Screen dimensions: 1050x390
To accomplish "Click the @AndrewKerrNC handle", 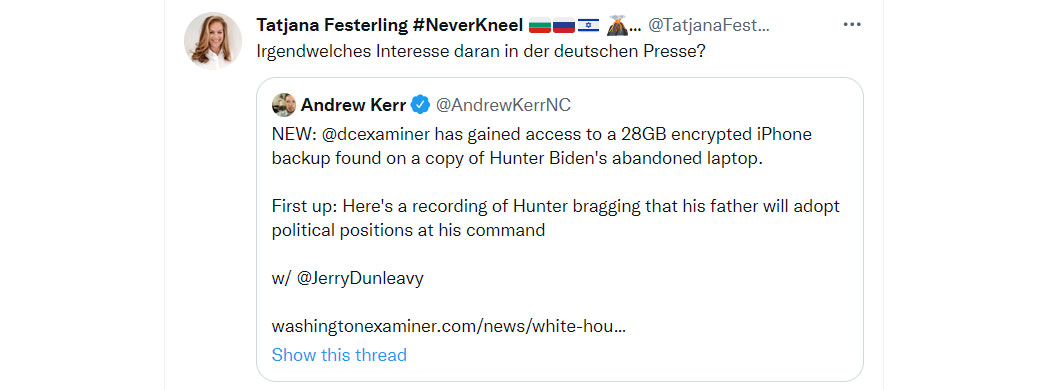I will point(503,105).
